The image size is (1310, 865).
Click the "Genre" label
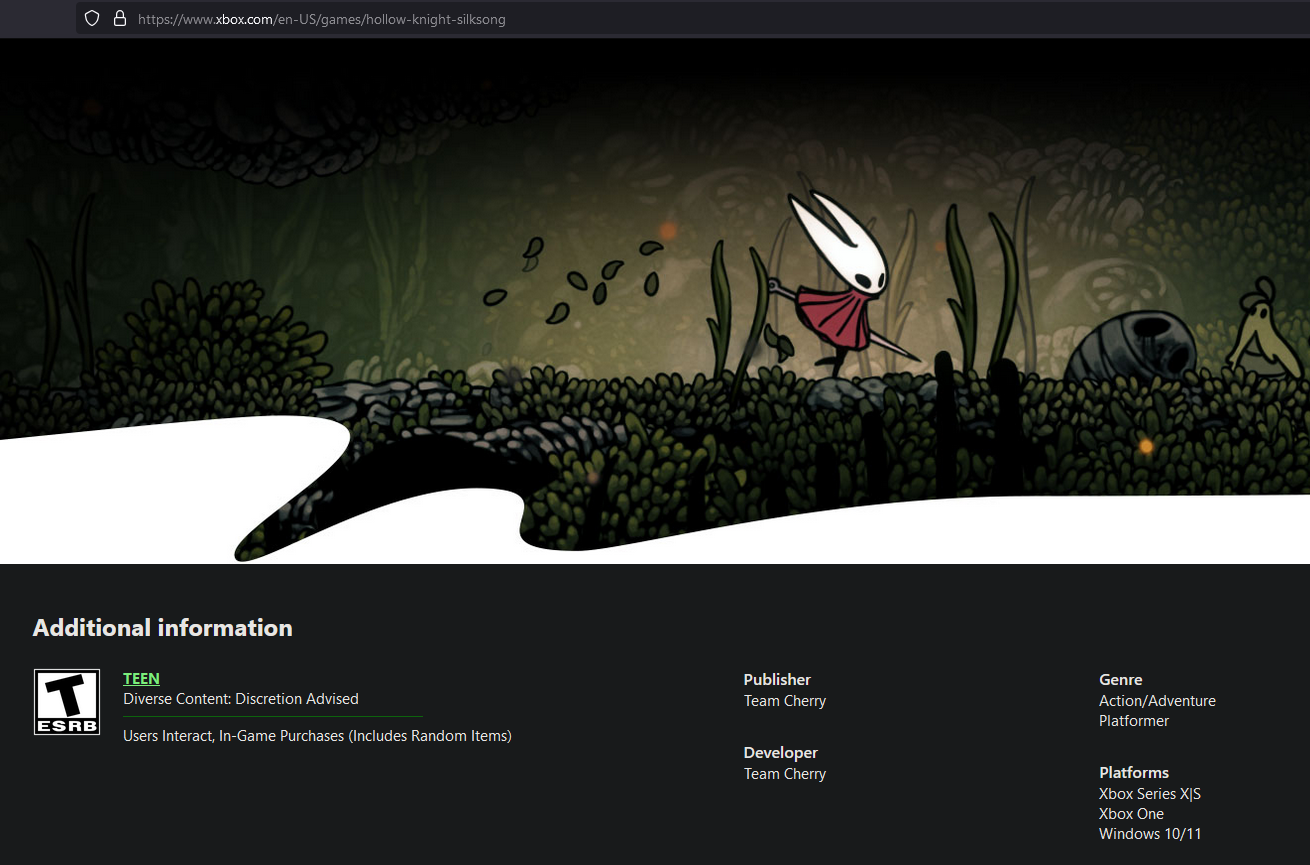(1120, 680)
